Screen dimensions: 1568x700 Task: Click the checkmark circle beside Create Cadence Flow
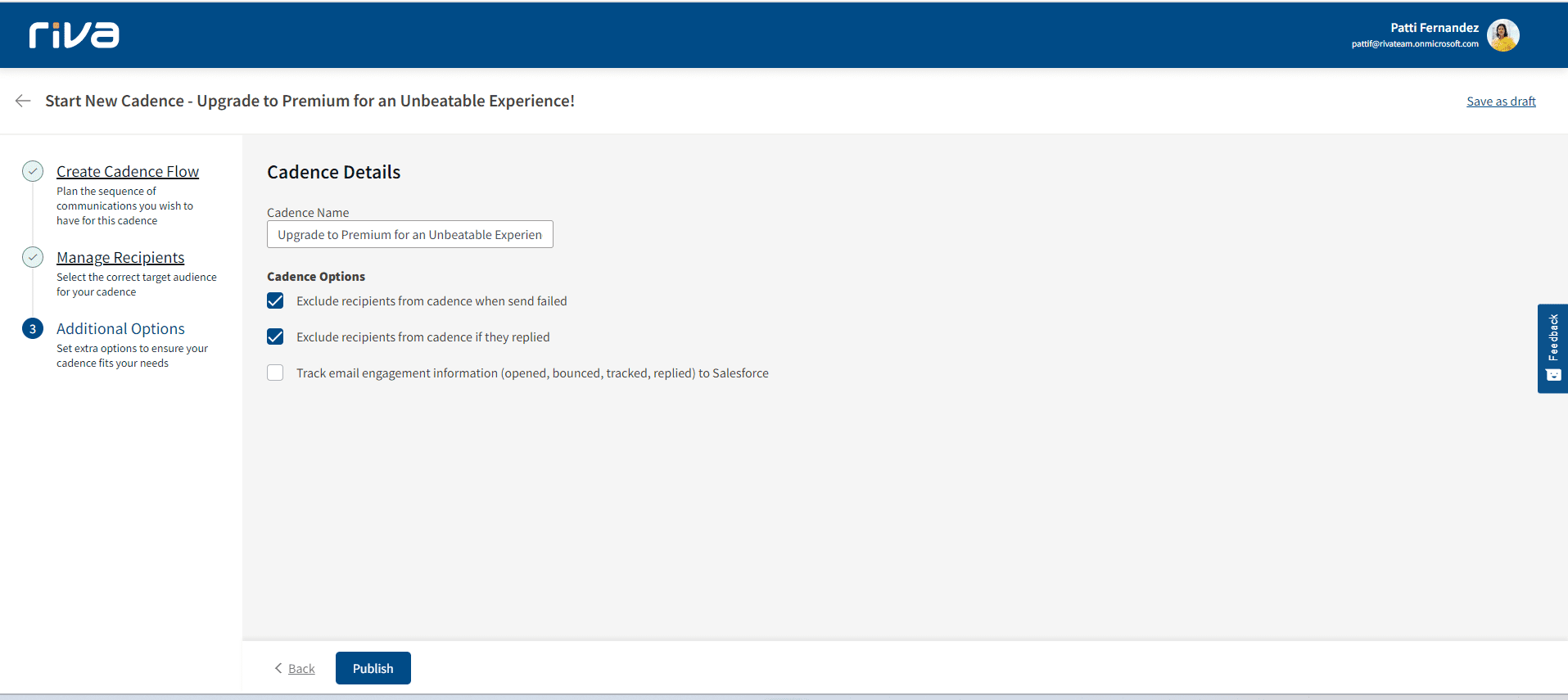(33, 171)
